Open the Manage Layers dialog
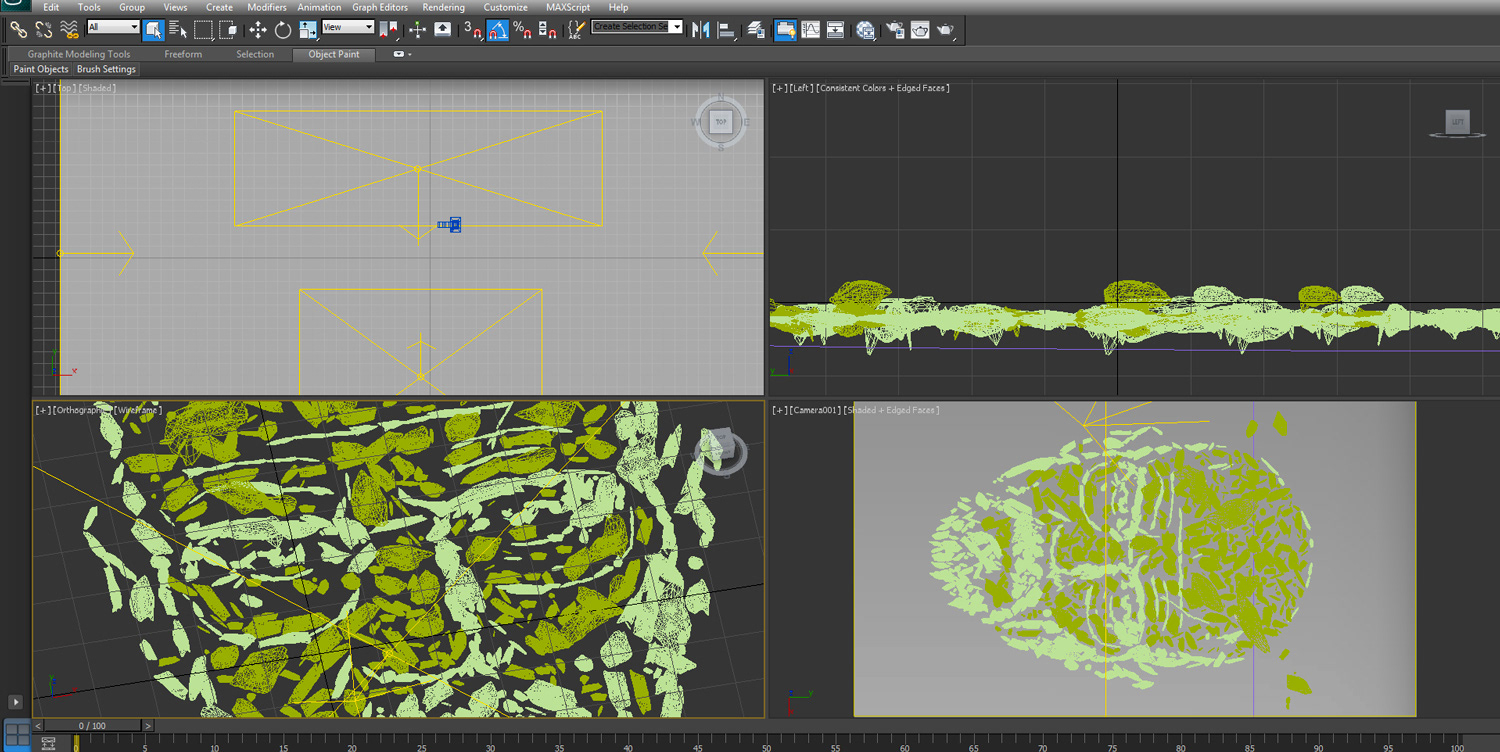 pos(757,30)
